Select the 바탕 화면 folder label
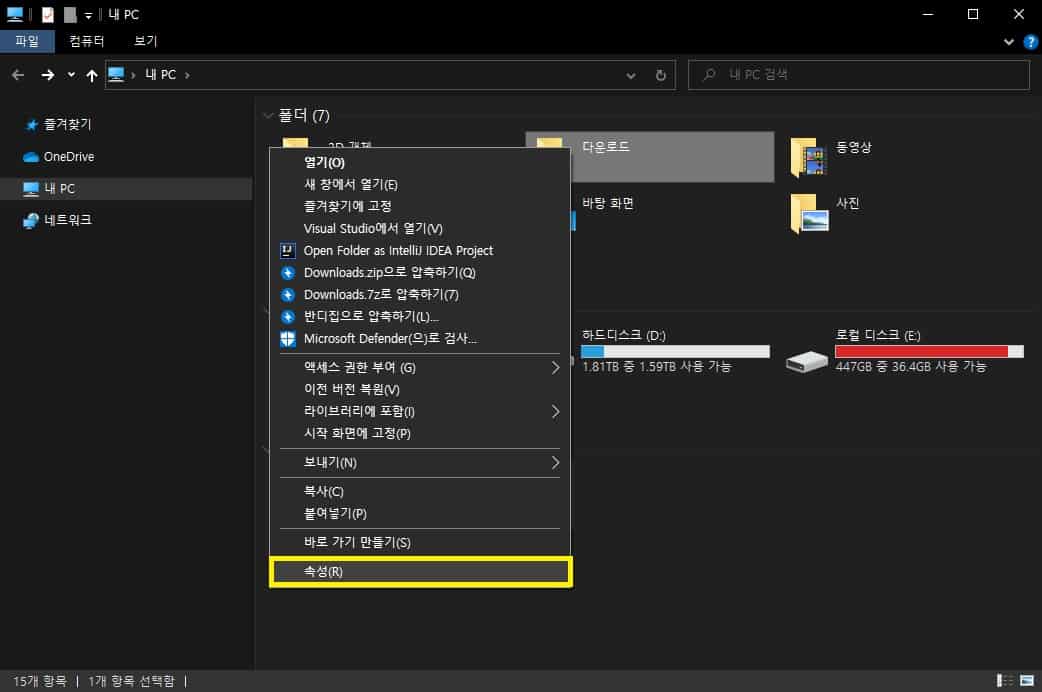The width and height of the screenshot is (1042, 692). tap(607, 203)
